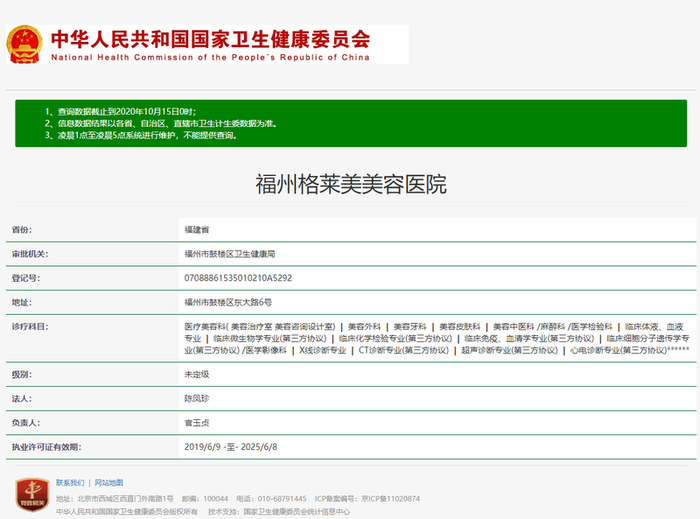
Task: Select the license validity 2019/6/9 -至- 2025/6/8
Action: 230,447
